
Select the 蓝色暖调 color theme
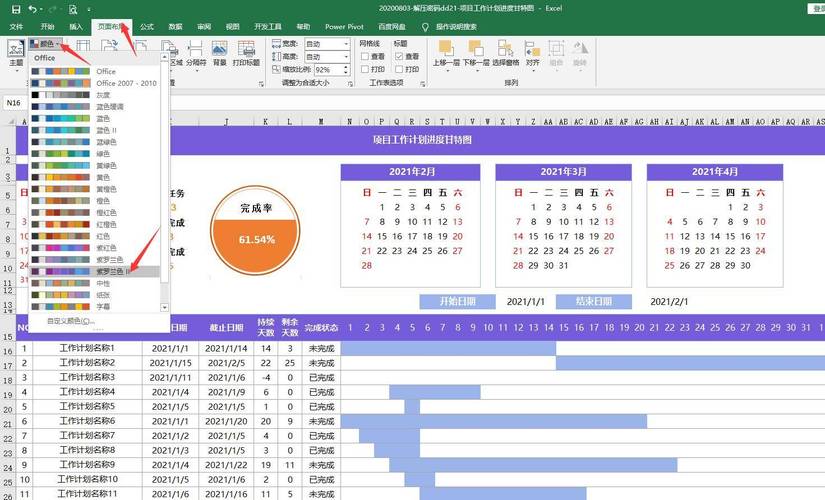(95, 107)
